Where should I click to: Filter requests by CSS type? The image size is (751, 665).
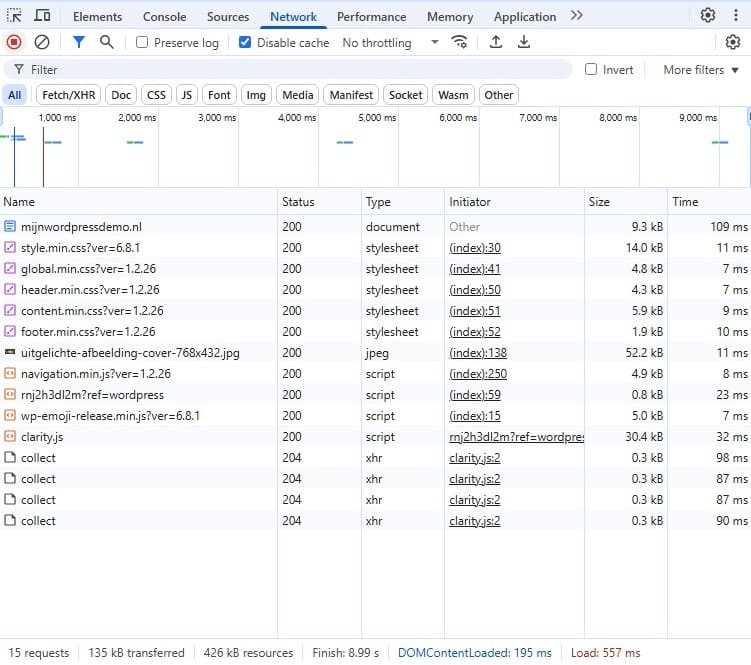(x=156, y=95)
